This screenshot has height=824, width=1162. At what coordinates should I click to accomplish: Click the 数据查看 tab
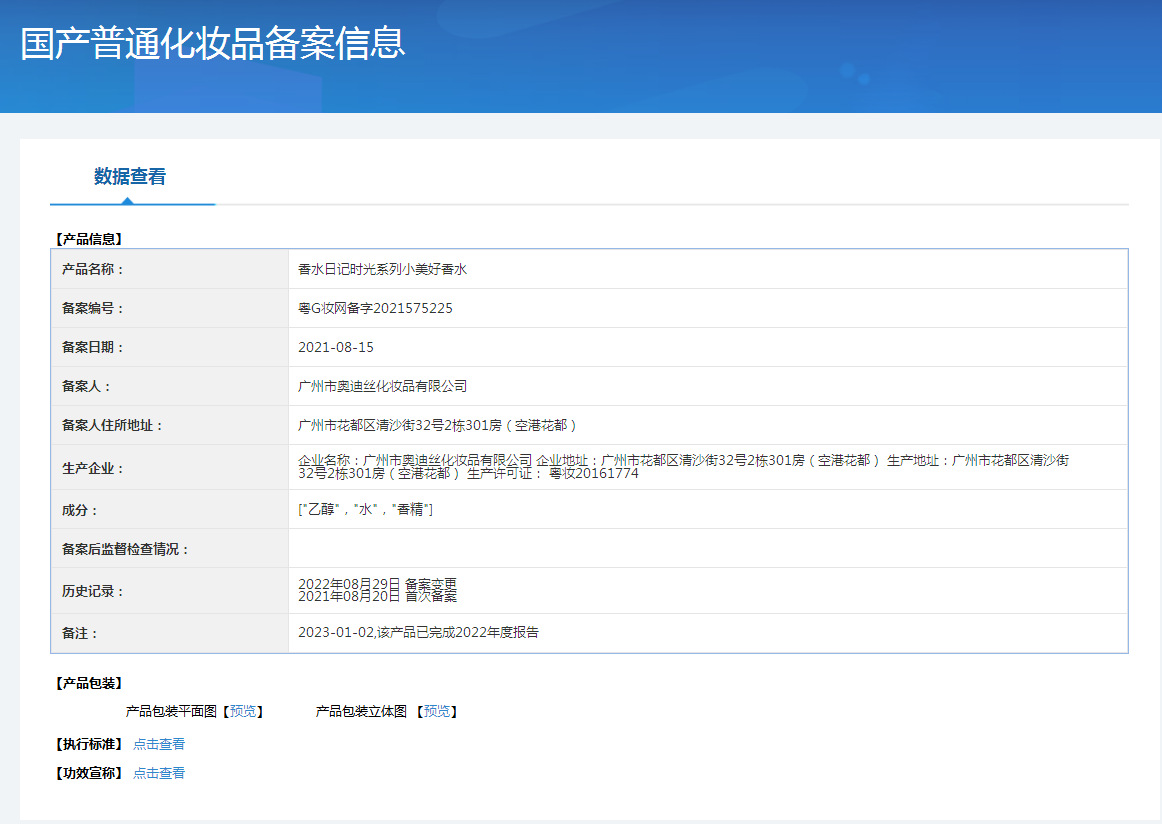[x=130, y=177]
